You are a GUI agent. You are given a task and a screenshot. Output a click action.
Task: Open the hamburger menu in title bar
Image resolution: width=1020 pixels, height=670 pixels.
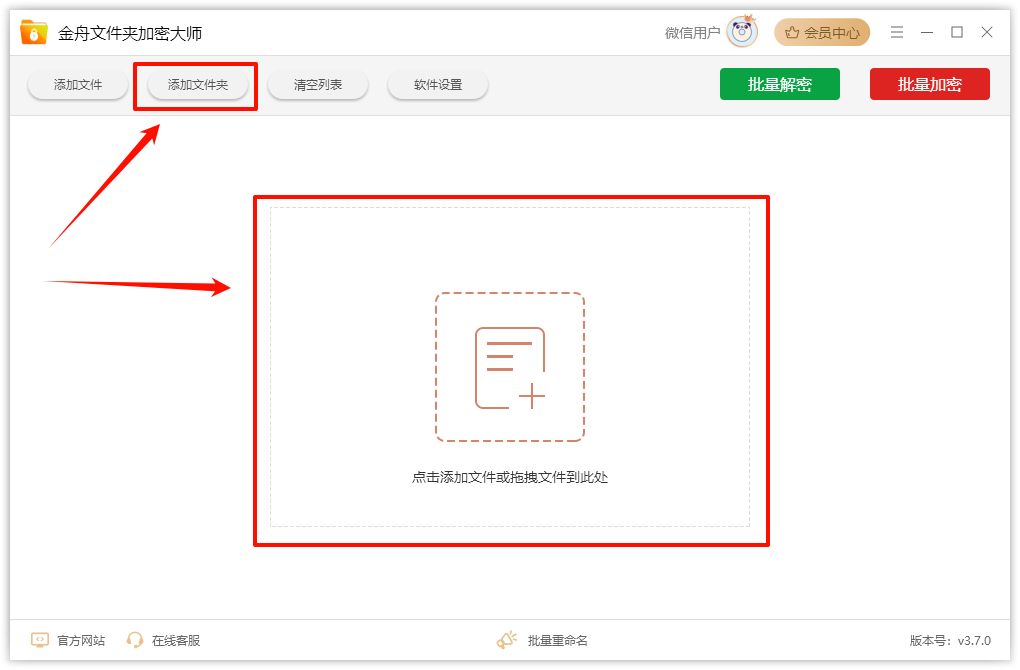[x=897, y=33]
